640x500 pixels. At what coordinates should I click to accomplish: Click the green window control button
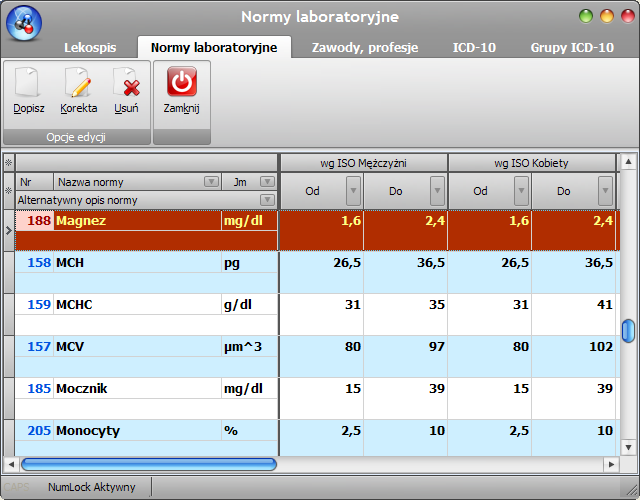point(586,16)
